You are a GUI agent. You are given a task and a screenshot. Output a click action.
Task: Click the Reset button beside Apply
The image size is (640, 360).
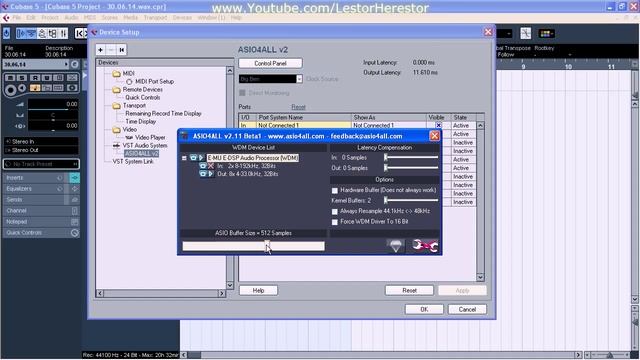pos(409,290)
